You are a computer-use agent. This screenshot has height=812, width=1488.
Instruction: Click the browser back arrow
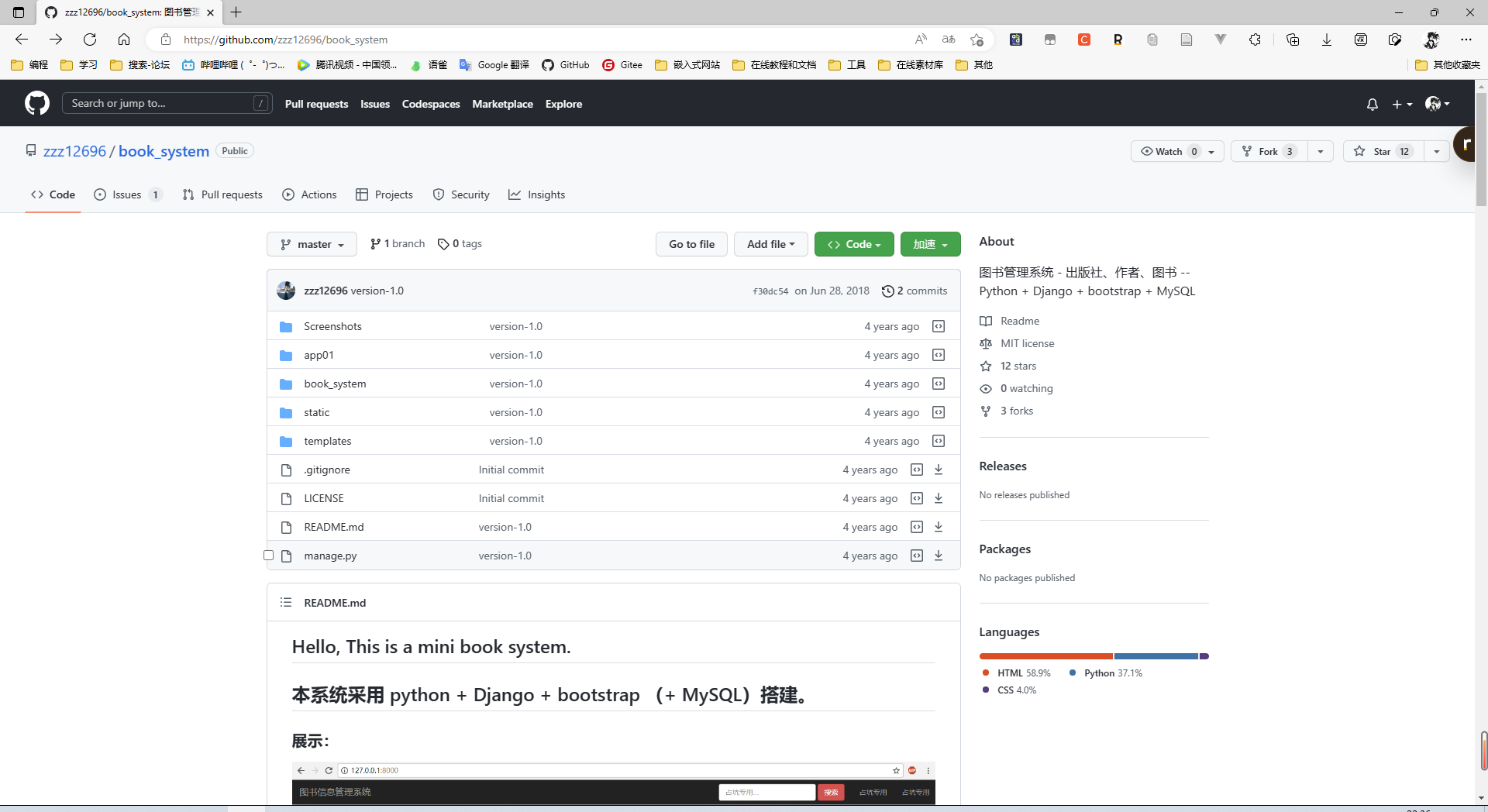click(22, 40)
